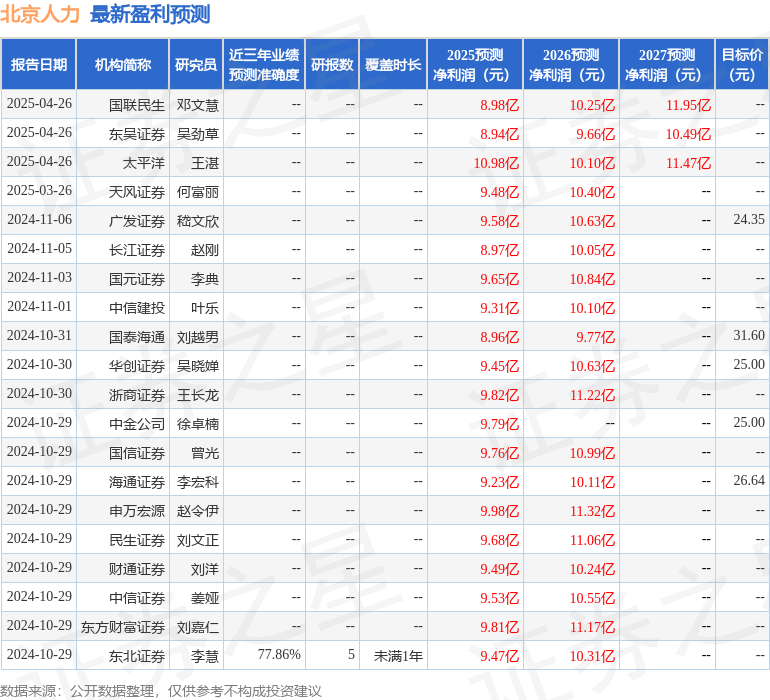Click the 北京人力 title text
The width and height of the screenshot is (770, 700).
point(40,14)
